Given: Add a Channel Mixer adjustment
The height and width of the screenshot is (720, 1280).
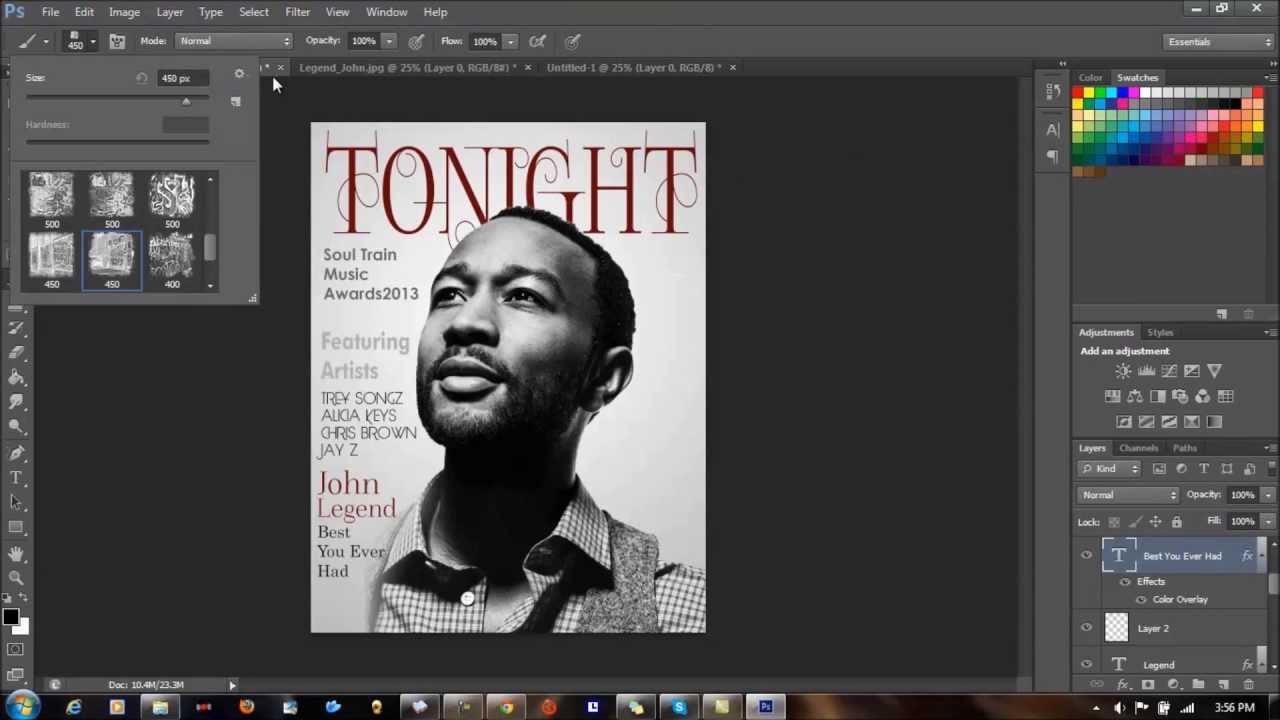Looking at the screenshot, I should pyautogui.click(x=1203, y=396).
